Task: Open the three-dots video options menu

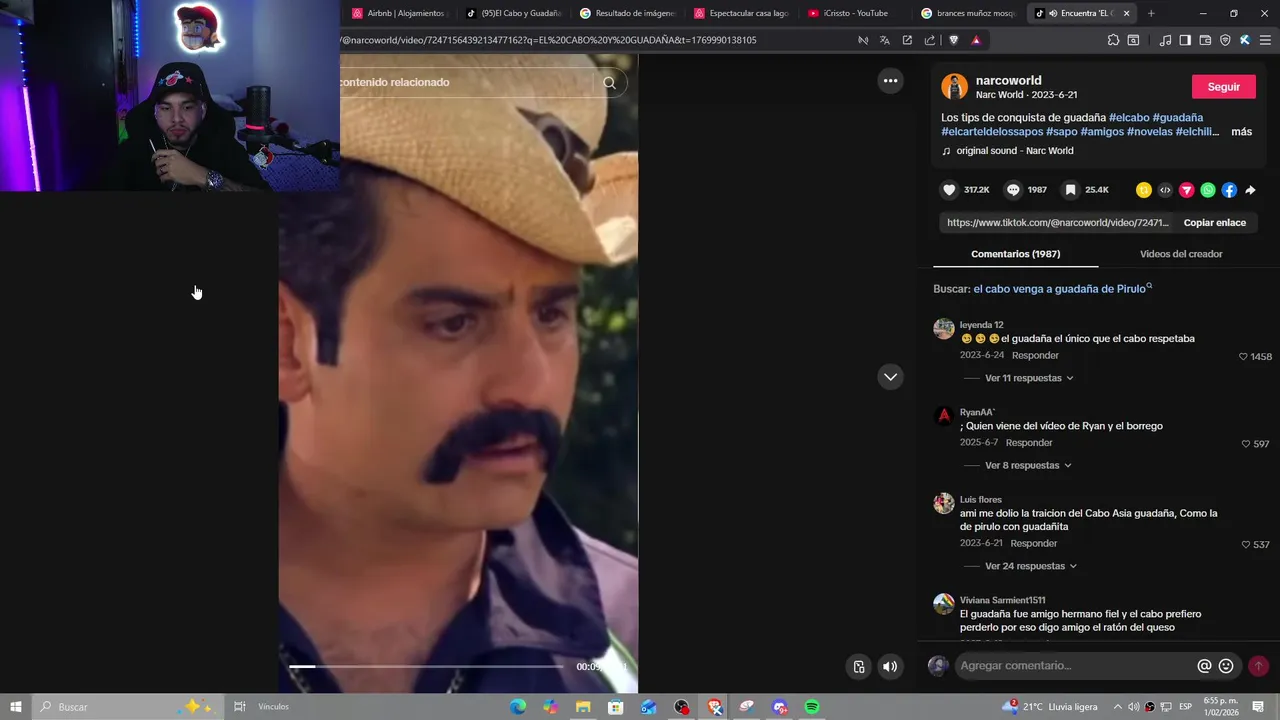Action: pos(890,81)
